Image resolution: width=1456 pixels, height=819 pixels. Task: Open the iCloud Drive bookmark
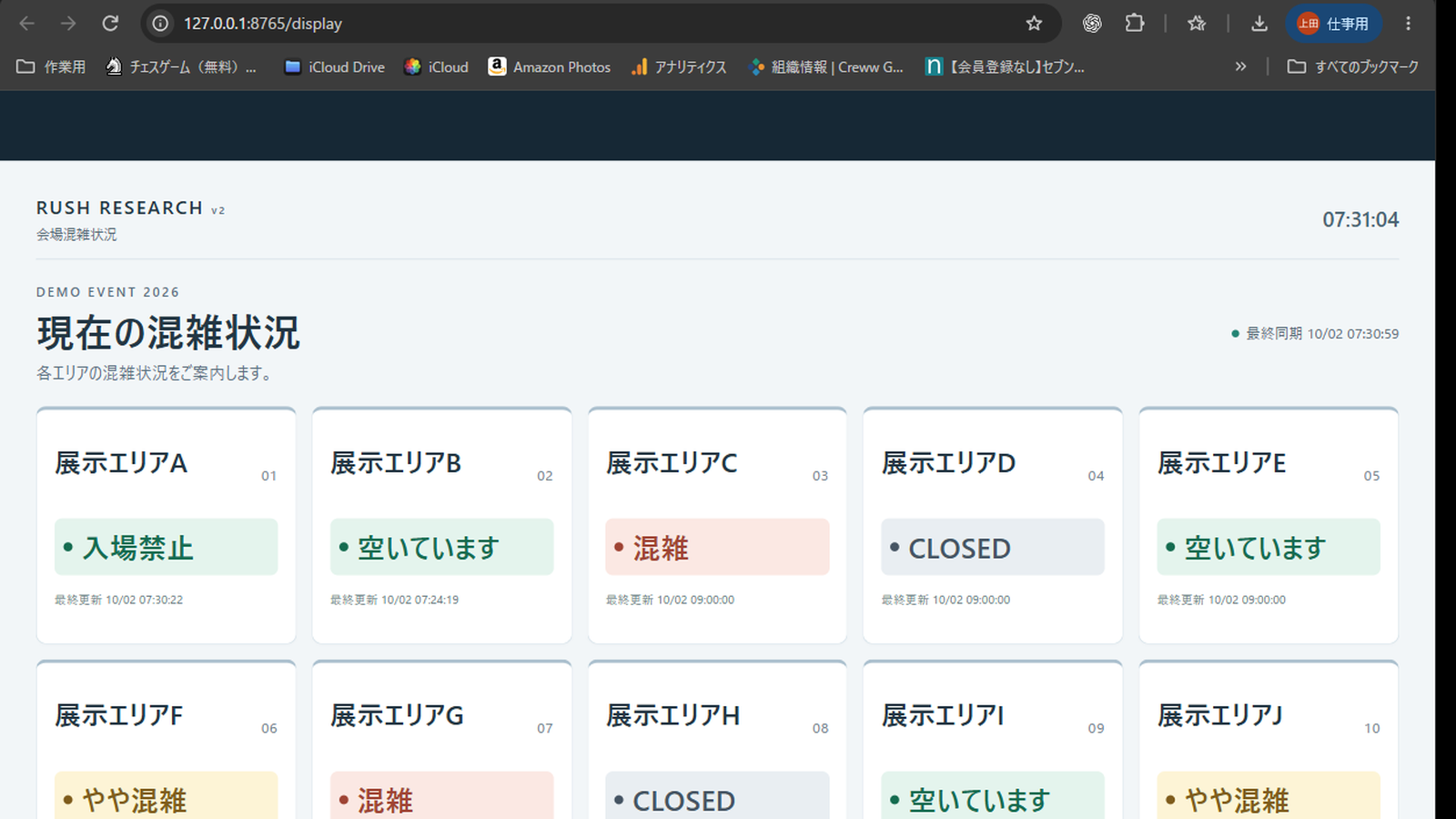click(335, 66)
